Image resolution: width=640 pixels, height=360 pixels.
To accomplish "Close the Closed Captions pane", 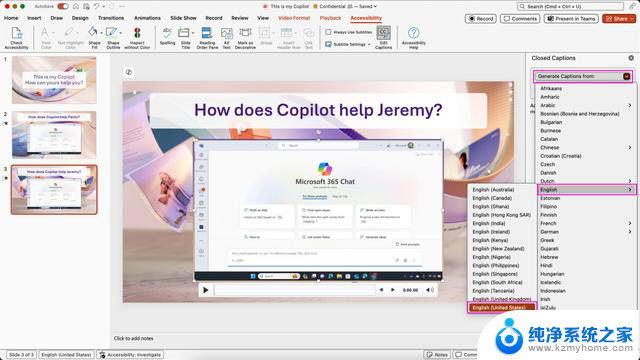I will (631, 58).
